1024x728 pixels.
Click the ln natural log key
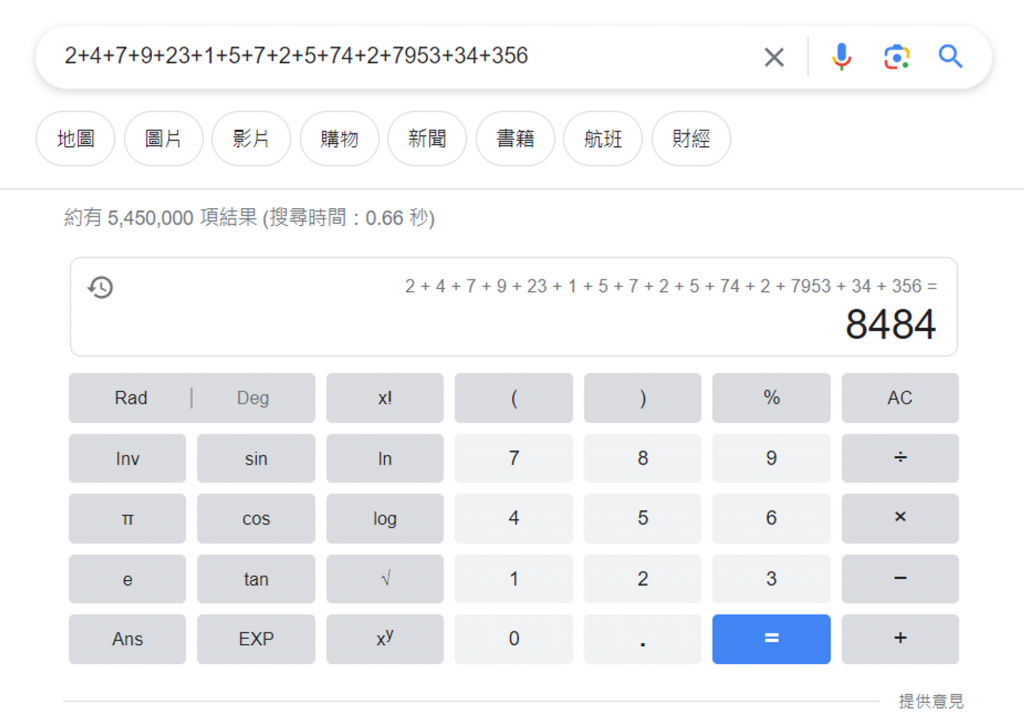coord(385,458)
